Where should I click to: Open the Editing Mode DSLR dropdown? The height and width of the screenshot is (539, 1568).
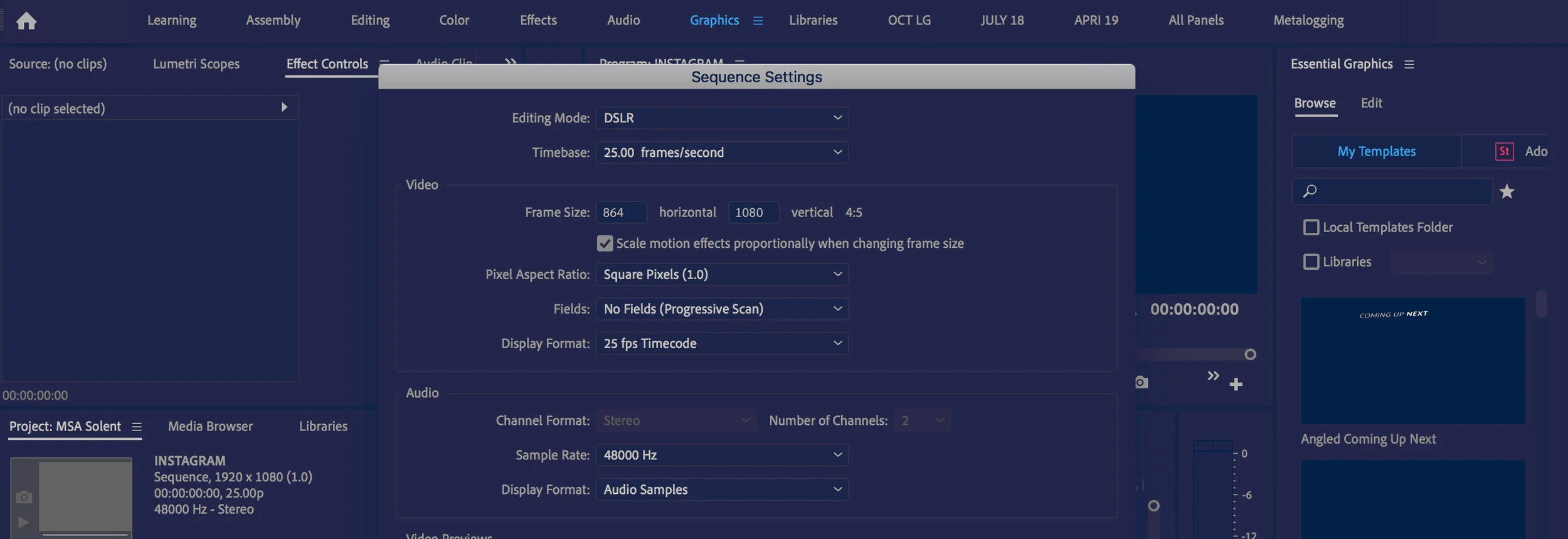pyautogui.click(x=722, y=118)
